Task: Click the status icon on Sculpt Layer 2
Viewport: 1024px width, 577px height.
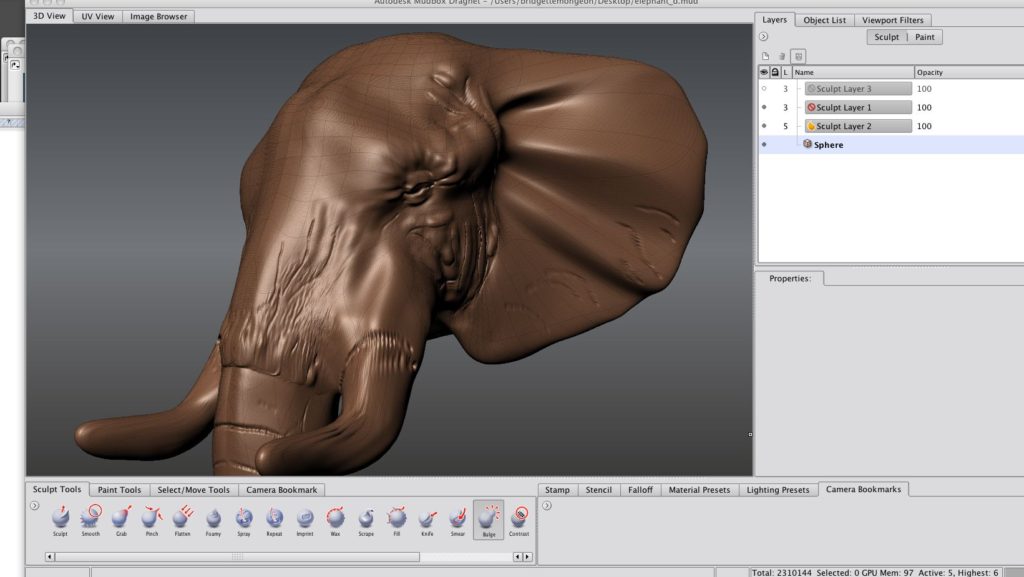Action: pos(811,126)
